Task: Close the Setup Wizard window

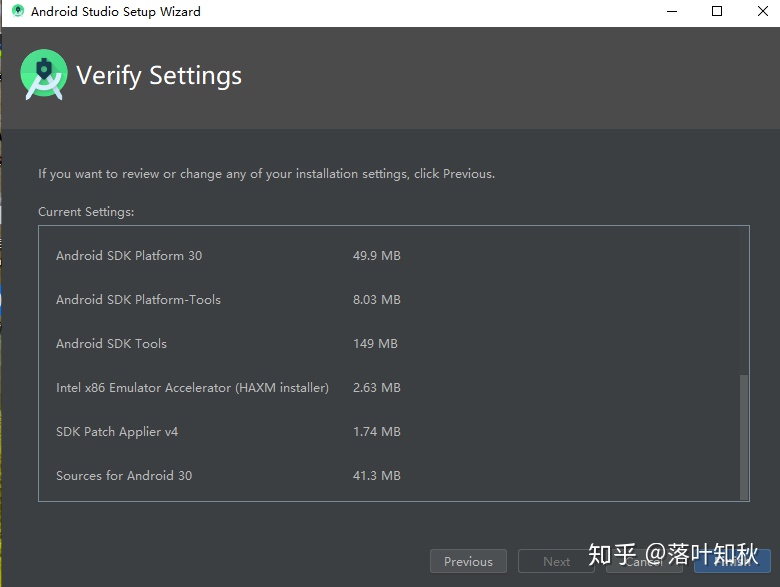Action: [x=762, y=11]
